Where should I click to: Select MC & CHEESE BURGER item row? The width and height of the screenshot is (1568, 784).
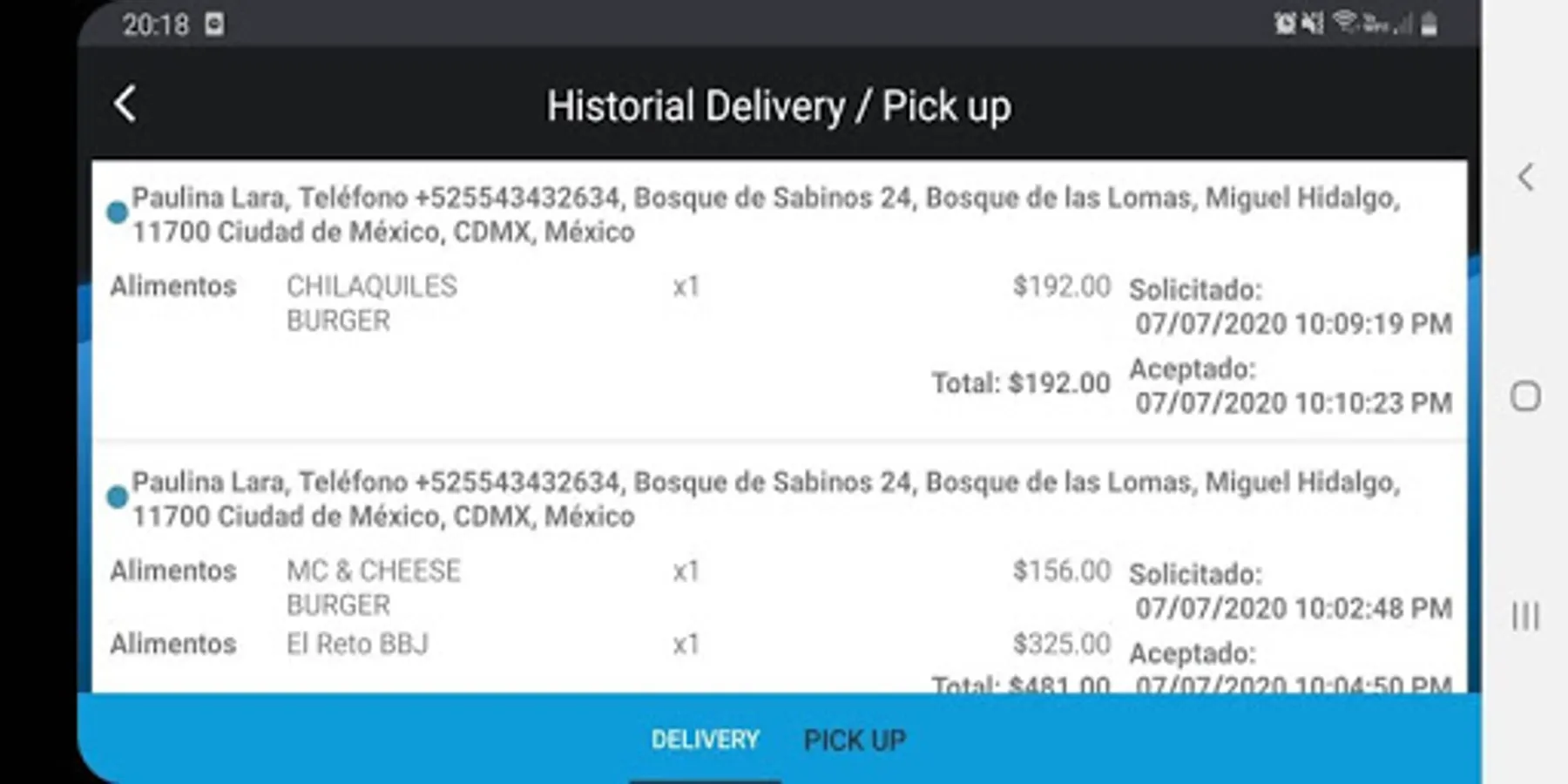(610, 587)
